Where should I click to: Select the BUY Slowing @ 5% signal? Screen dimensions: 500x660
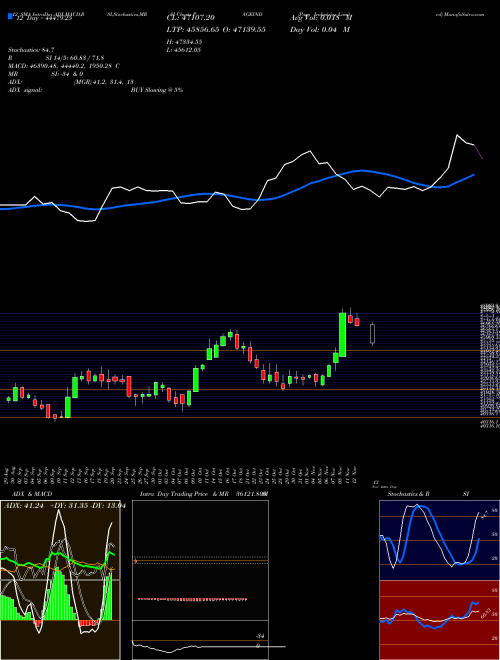pos(157,90)
